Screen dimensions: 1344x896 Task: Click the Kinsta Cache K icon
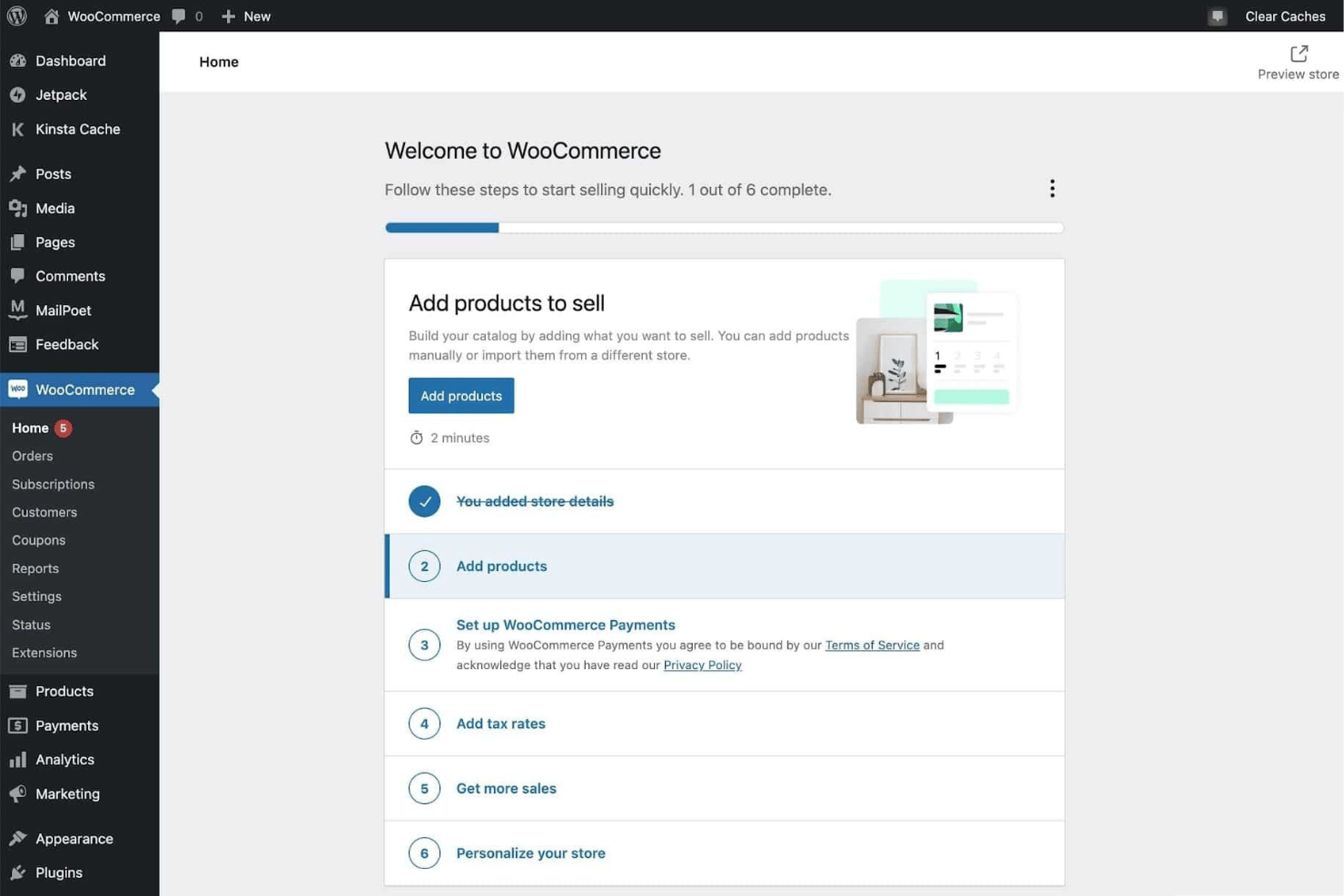click(17, 129)
